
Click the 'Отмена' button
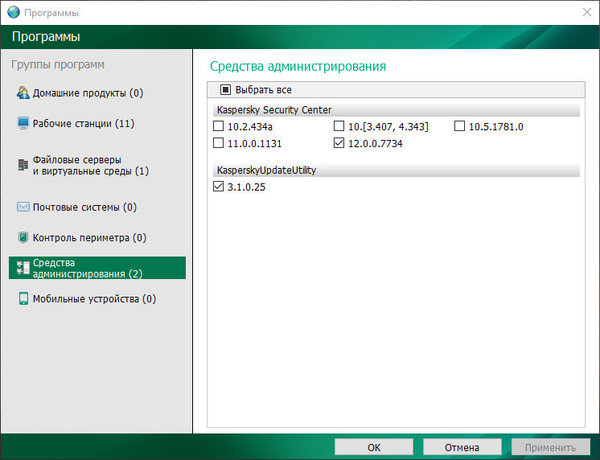462,447
